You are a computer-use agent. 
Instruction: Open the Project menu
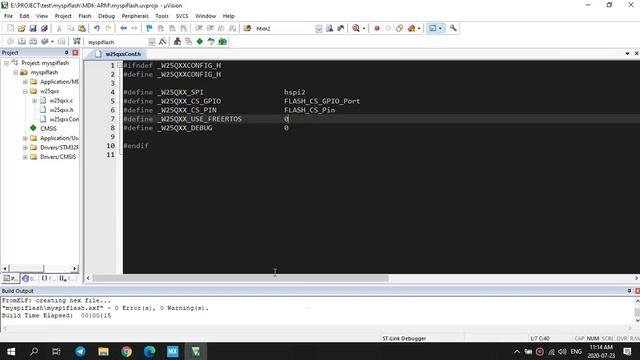pos(63,16)
